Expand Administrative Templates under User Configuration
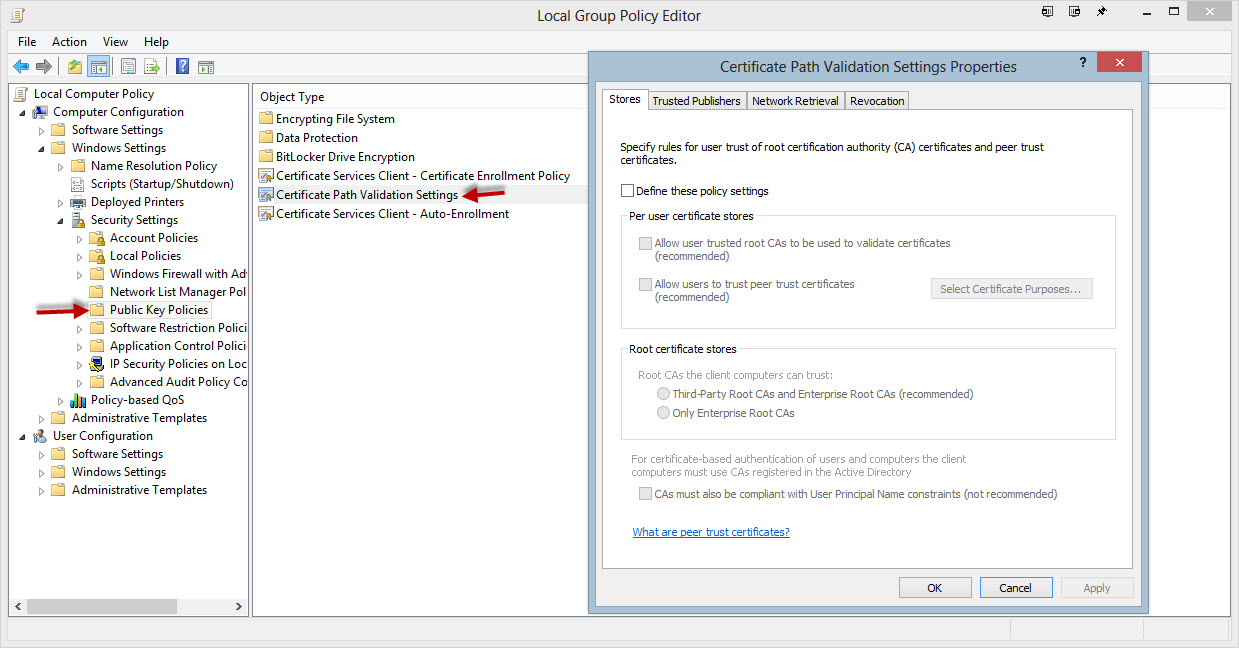The height and width of the screenshot is (648, 1239). point(41,490)
